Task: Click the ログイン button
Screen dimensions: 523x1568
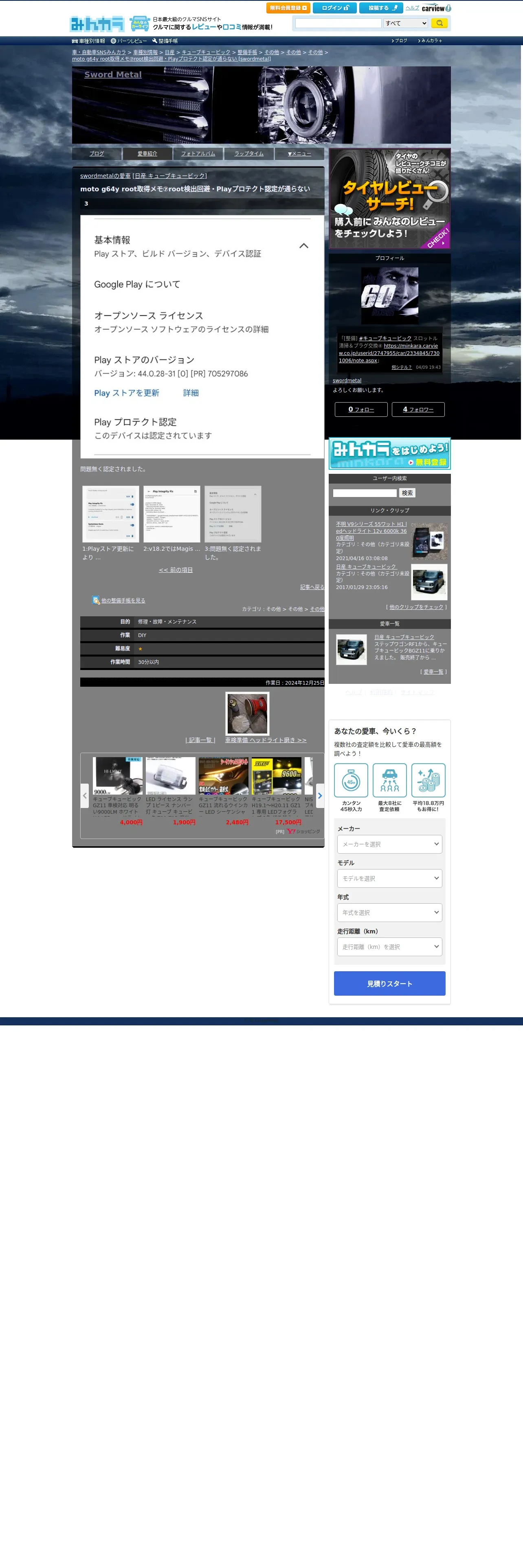Action: coord(335,8)
